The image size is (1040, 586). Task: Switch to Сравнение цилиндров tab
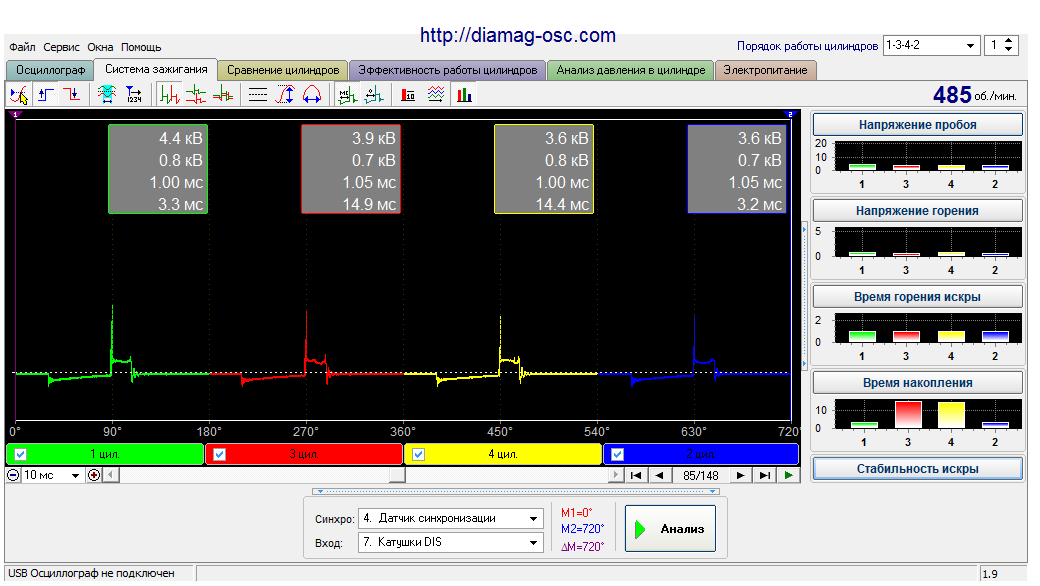pos(283,70)
